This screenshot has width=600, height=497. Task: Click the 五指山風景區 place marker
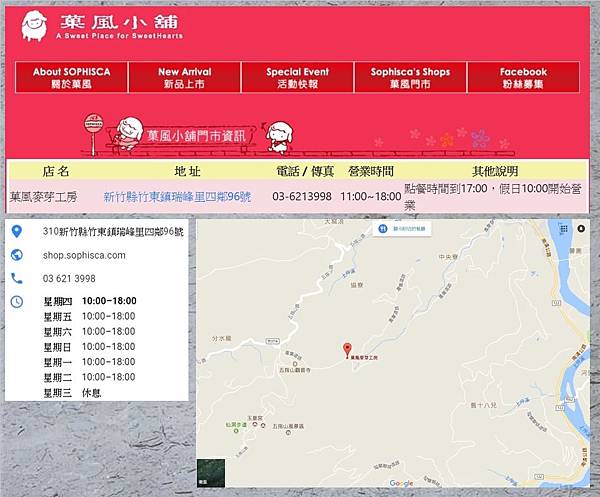pos(288,432)
